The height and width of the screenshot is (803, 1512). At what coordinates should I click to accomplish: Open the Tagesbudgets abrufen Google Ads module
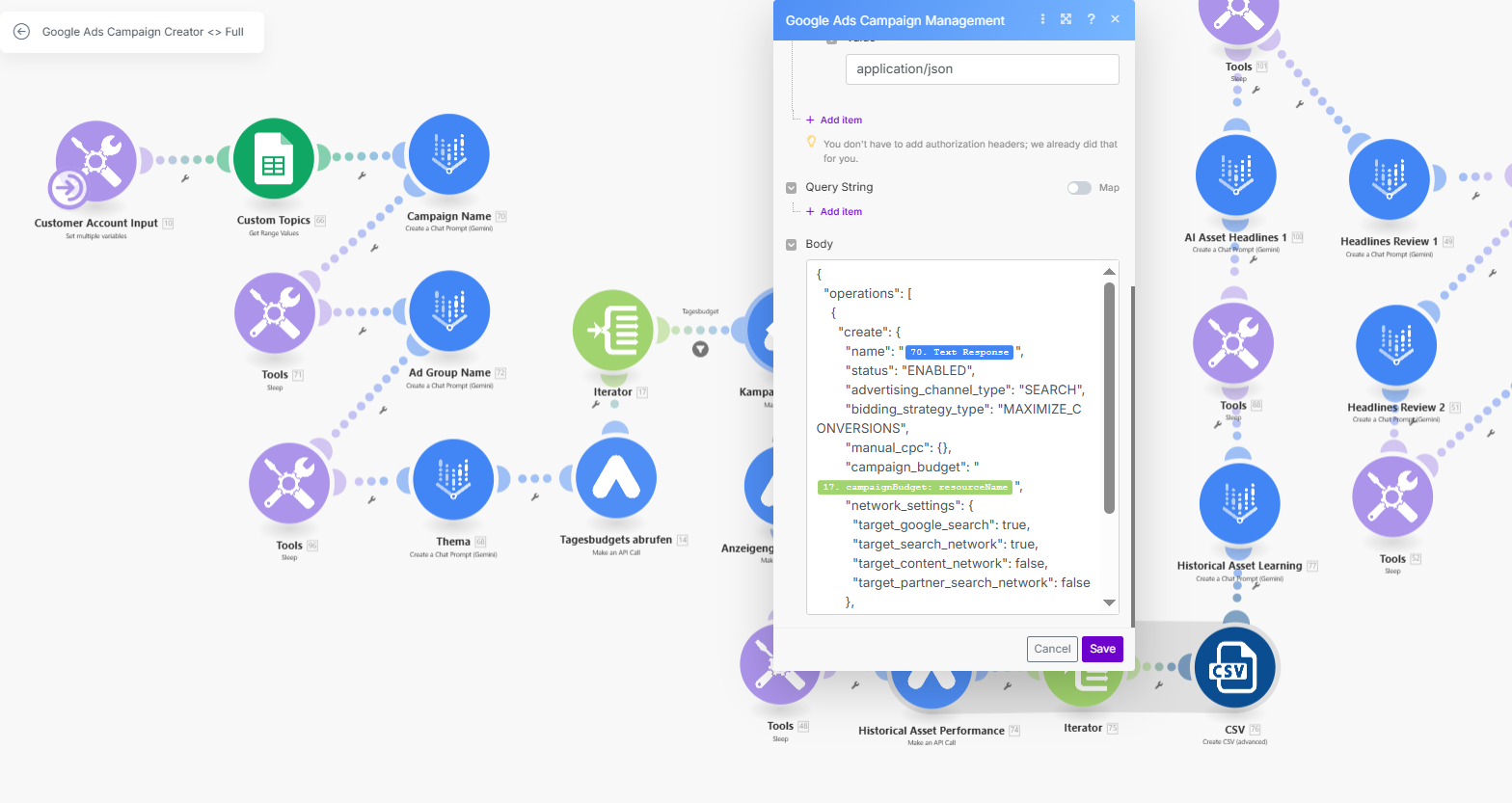click(x=616, y=478)
